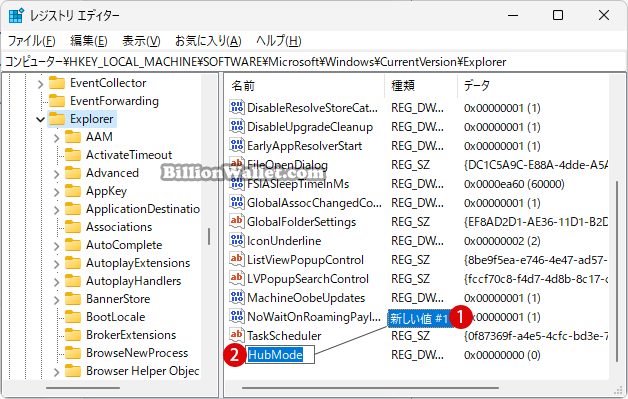Open the ヘルプ(H) menu
The image size is (628, 399).
pos(279,41)
